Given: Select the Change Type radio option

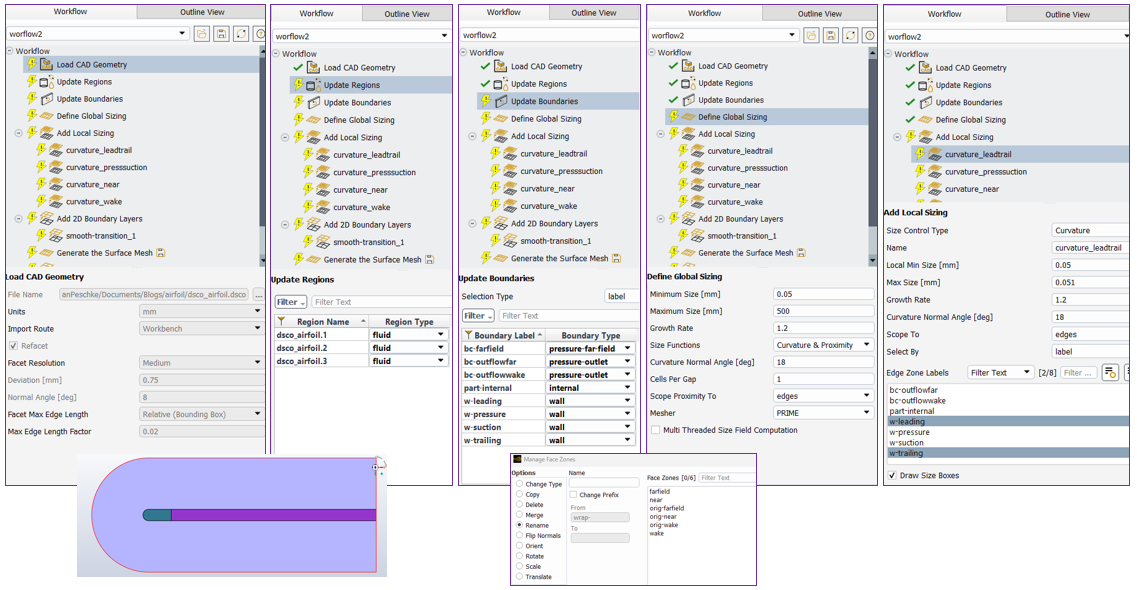Looking at the screenshot, I should 519,484.
